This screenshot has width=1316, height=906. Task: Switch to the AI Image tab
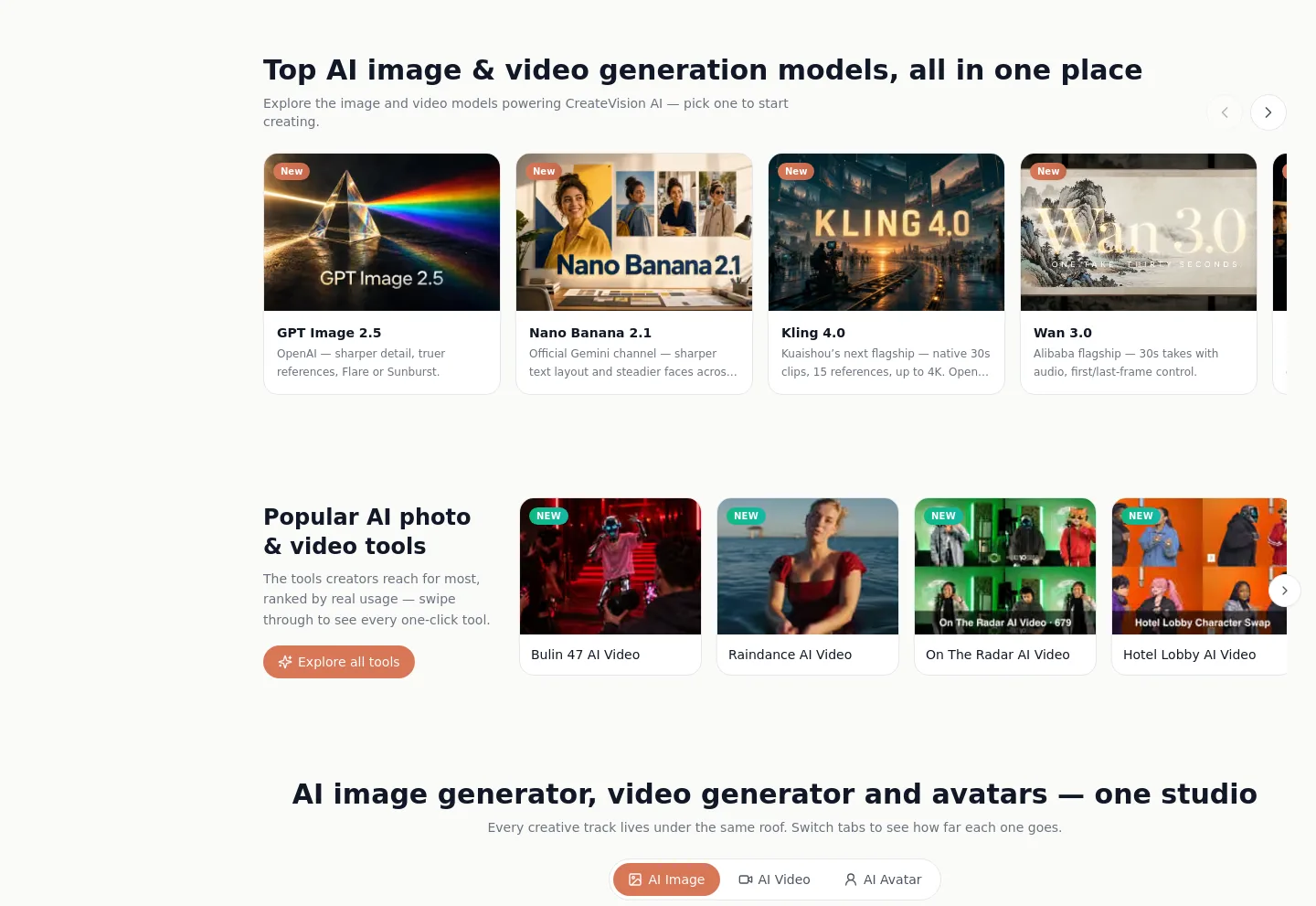point(666,879)
